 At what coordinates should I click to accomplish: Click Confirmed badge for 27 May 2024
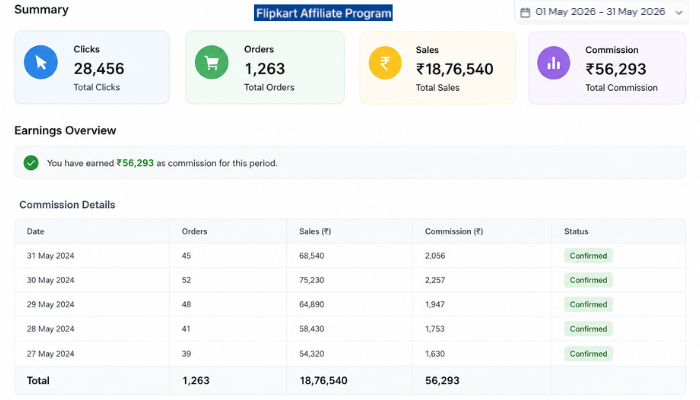coord(588,354)
